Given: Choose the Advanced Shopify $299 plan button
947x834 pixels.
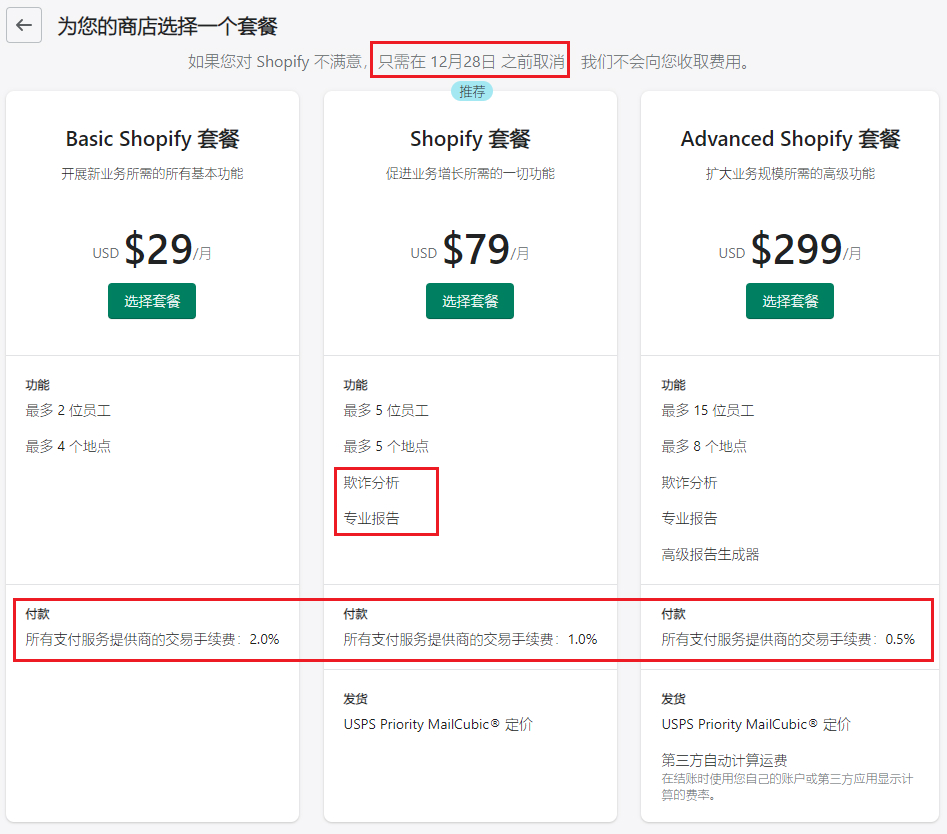Looking at the screenshot, I should click(790, 301).
